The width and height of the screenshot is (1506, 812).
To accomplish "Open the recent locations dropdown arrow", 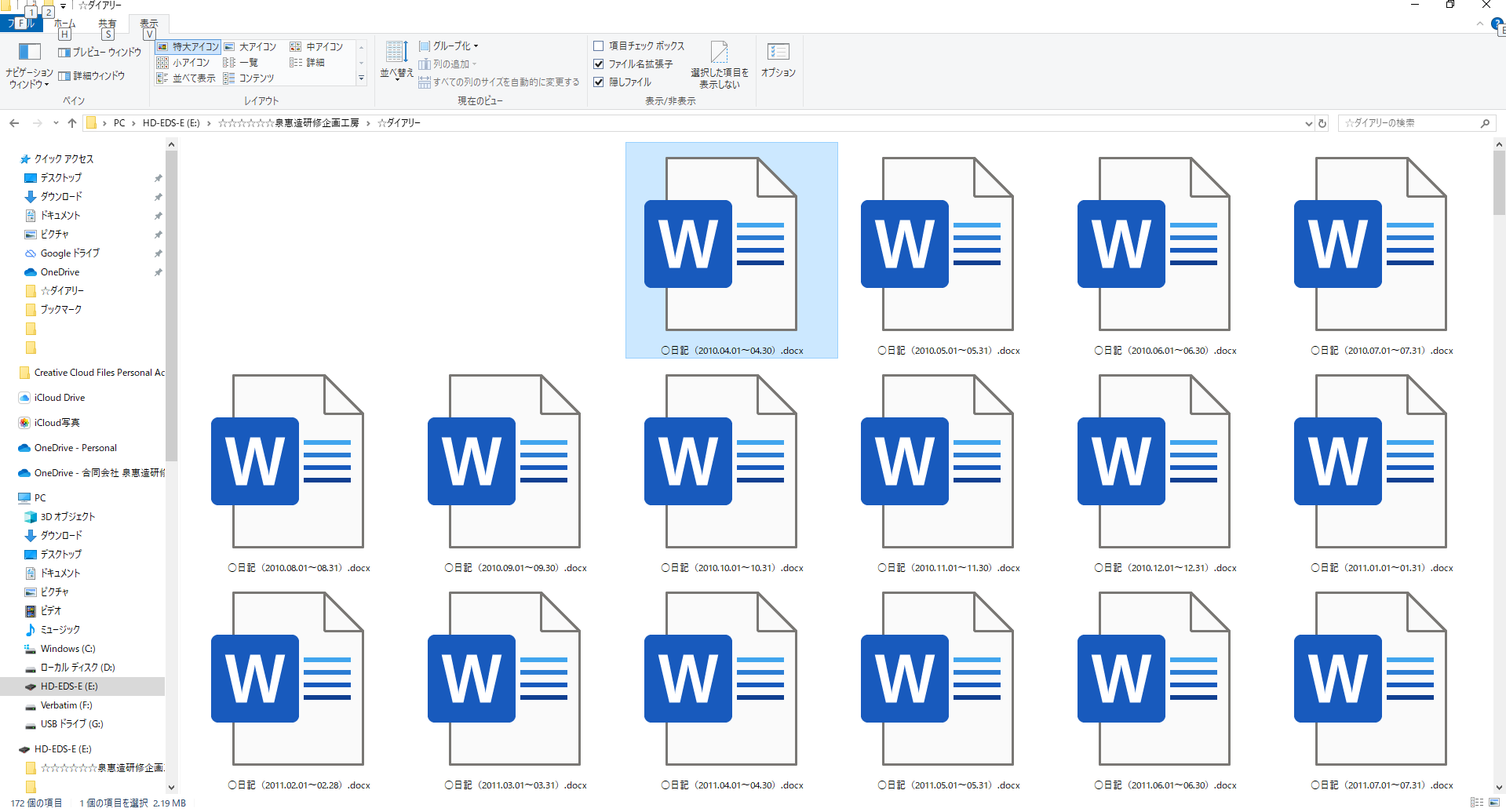I will click(56, 123).
